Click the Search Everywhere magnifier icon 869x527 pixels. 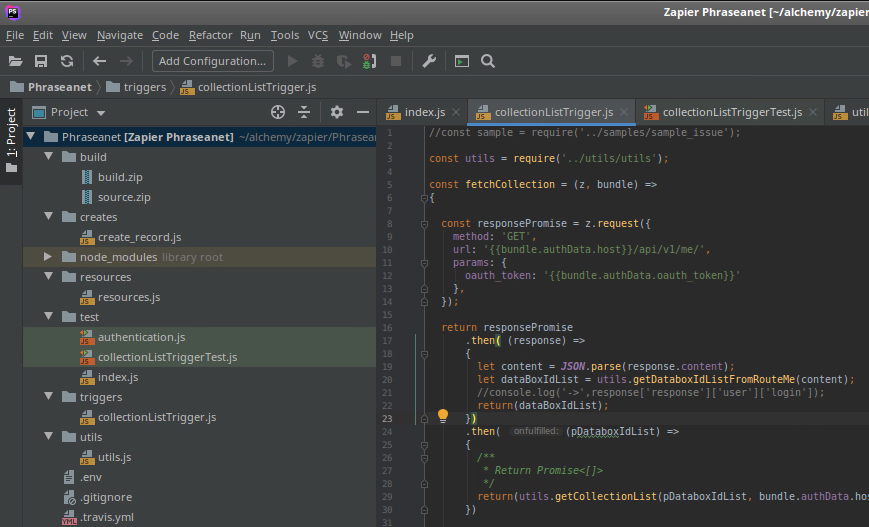tap(488, 61)
